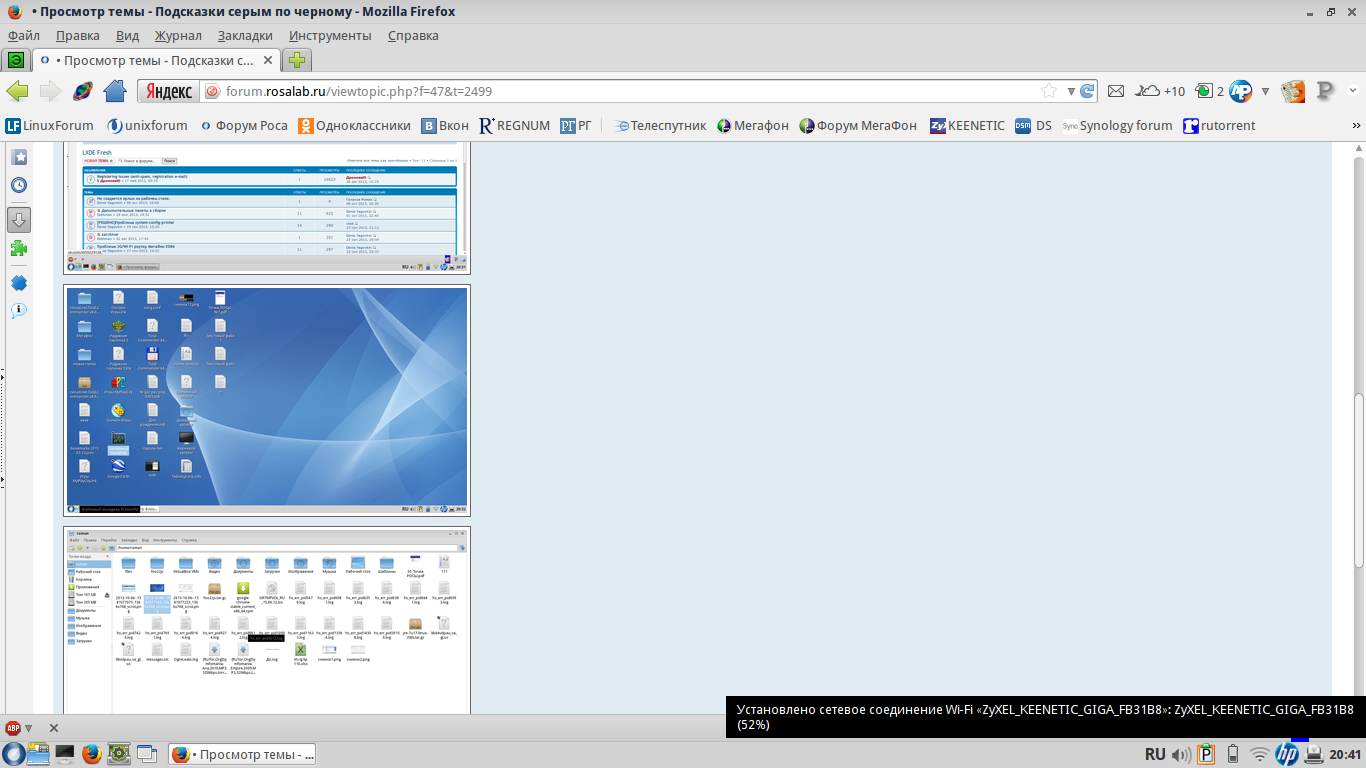Open the weather +10 toolbar widget
Image resolution: width=1366 pixels, height=768 pixels.
[1161, 91]
